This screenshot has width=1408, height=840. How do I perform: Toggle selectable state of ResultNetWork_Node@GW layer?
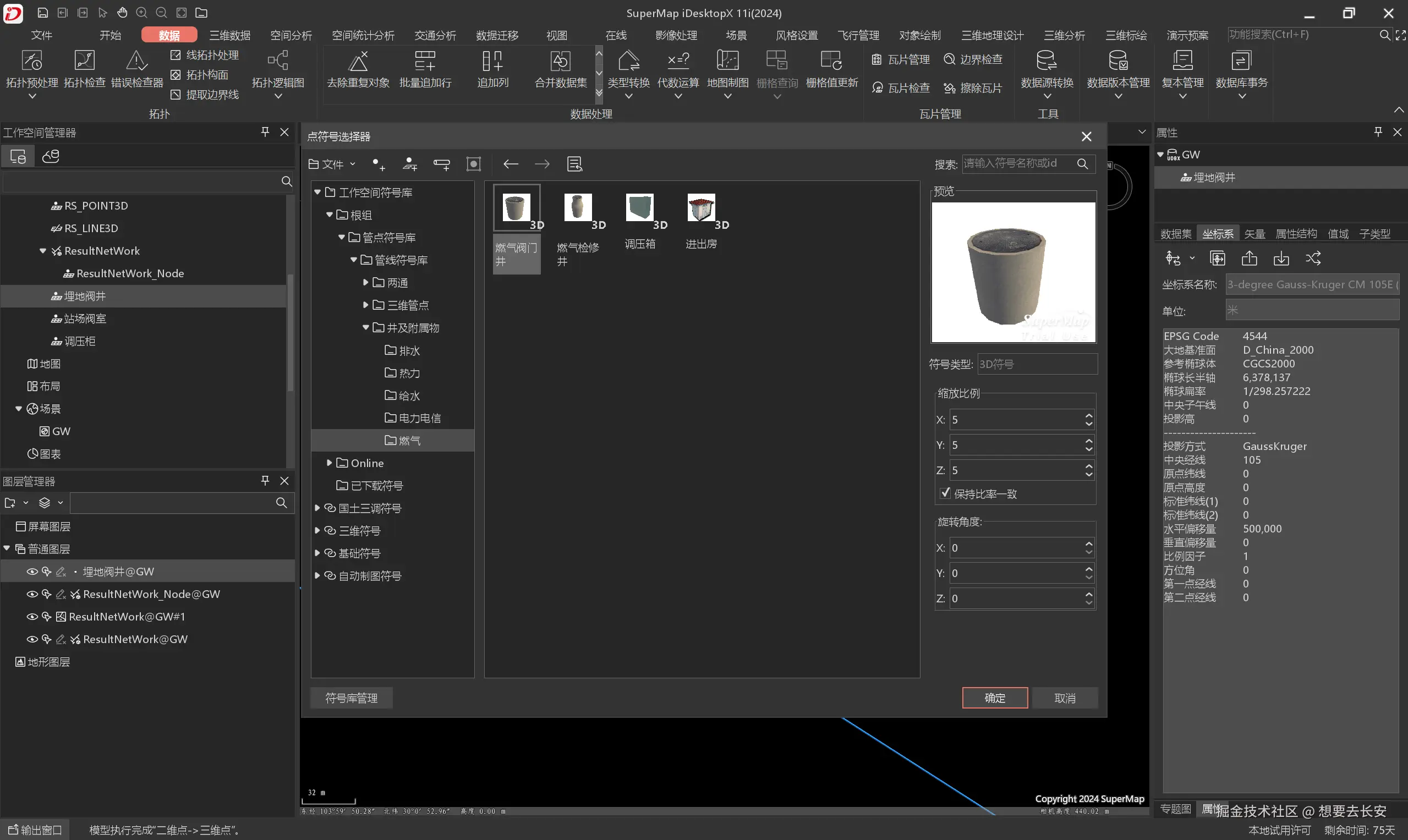point(46,594)
